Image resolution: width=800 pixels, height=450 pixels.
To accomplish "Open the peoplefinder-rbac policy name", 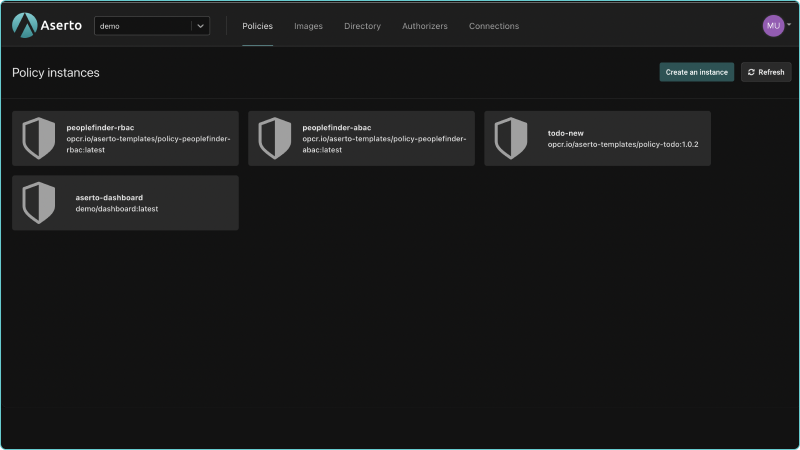I will click(100, 128).
